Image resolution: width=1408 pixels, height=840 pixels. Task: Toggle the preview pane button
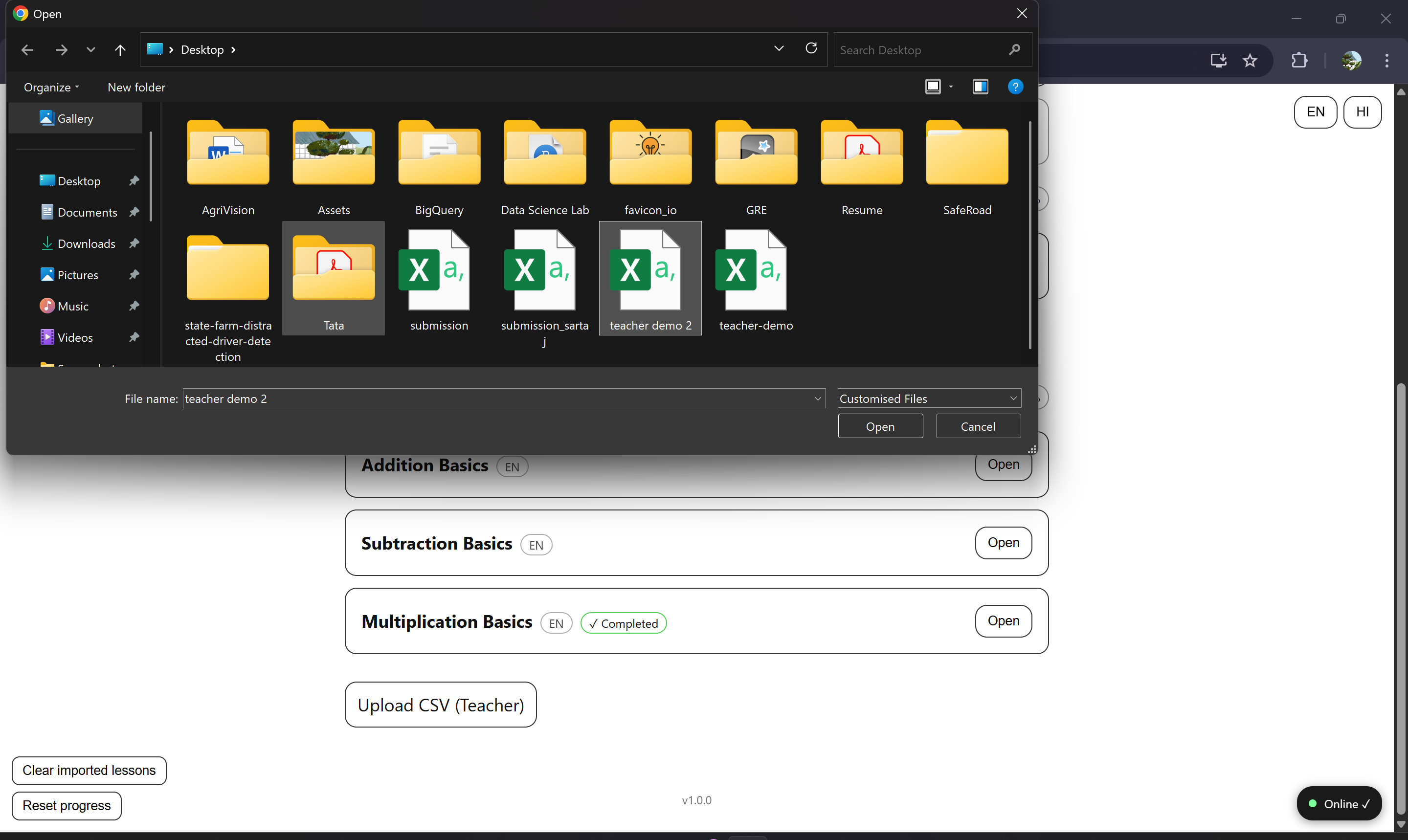(x=980, y=87)
